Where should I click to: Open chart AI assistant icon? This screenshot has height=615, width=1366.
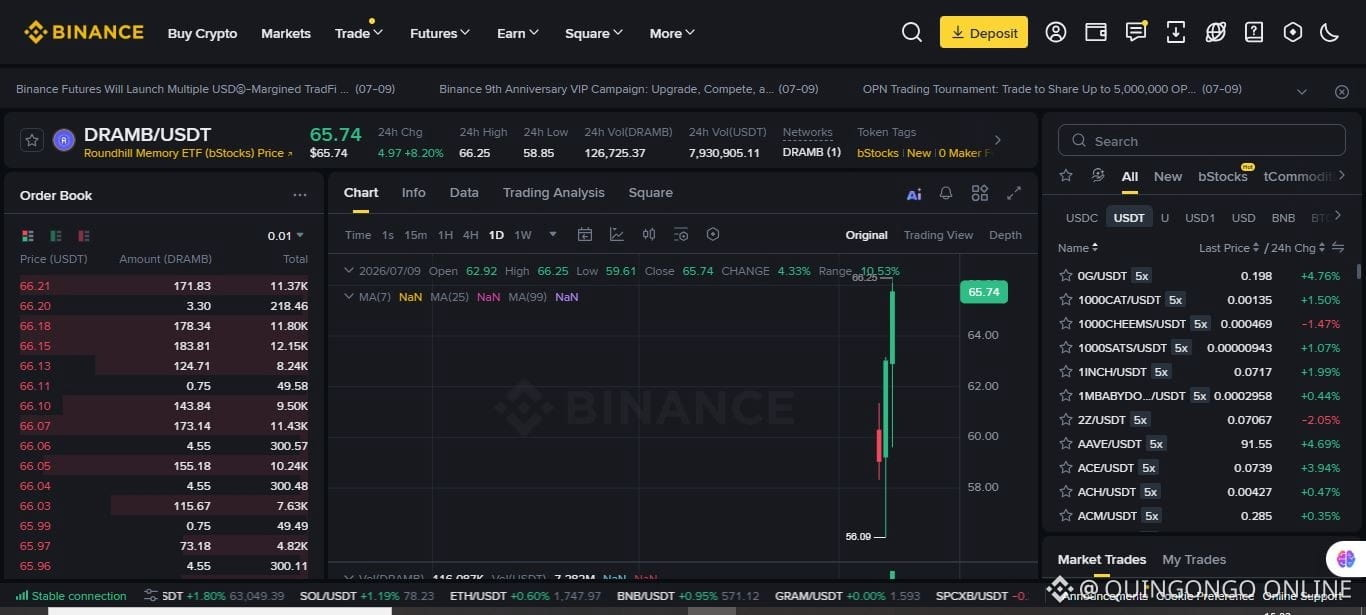[x=914, y=194]
